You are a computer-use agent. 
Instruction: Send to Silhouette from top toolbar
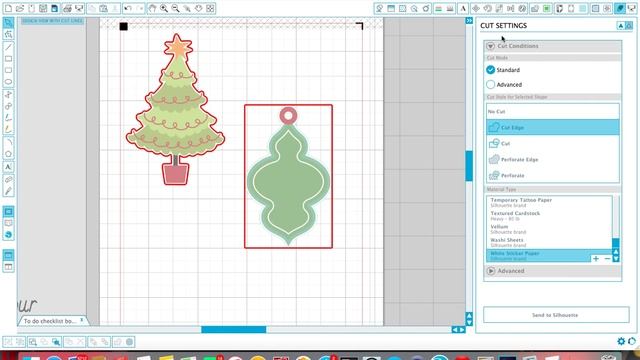pyautogui.click(x=79, y=8)
